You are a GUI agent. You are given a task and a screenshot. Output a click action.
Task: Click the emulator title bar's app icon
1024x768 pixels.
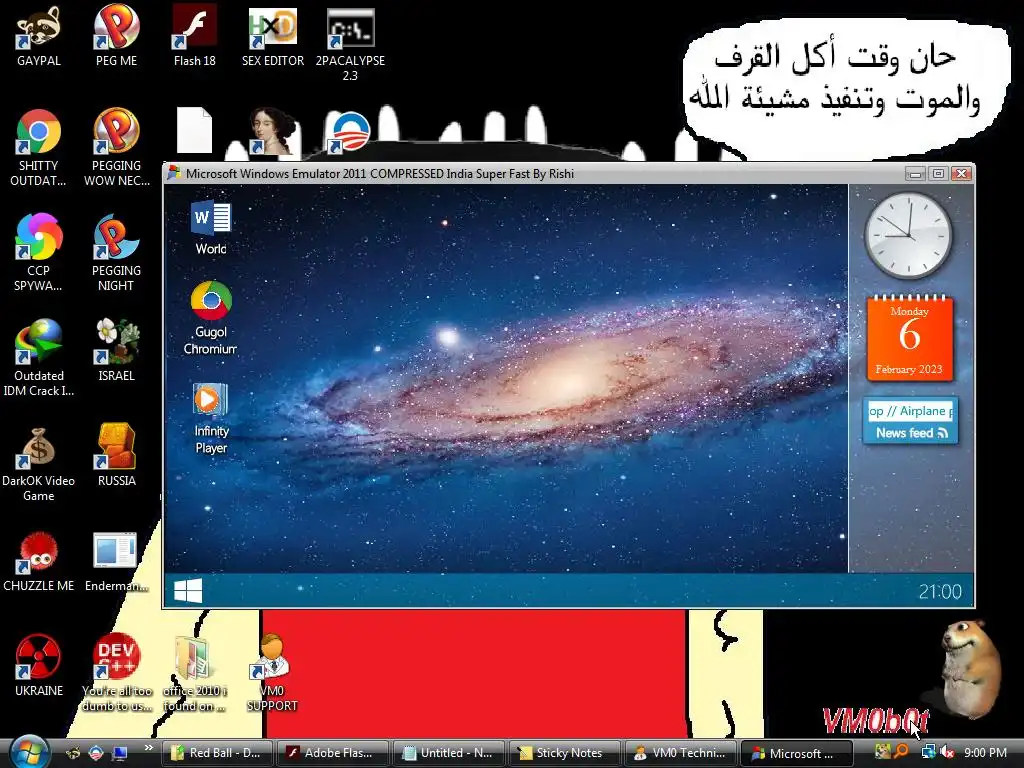click(x=174, y=173)
